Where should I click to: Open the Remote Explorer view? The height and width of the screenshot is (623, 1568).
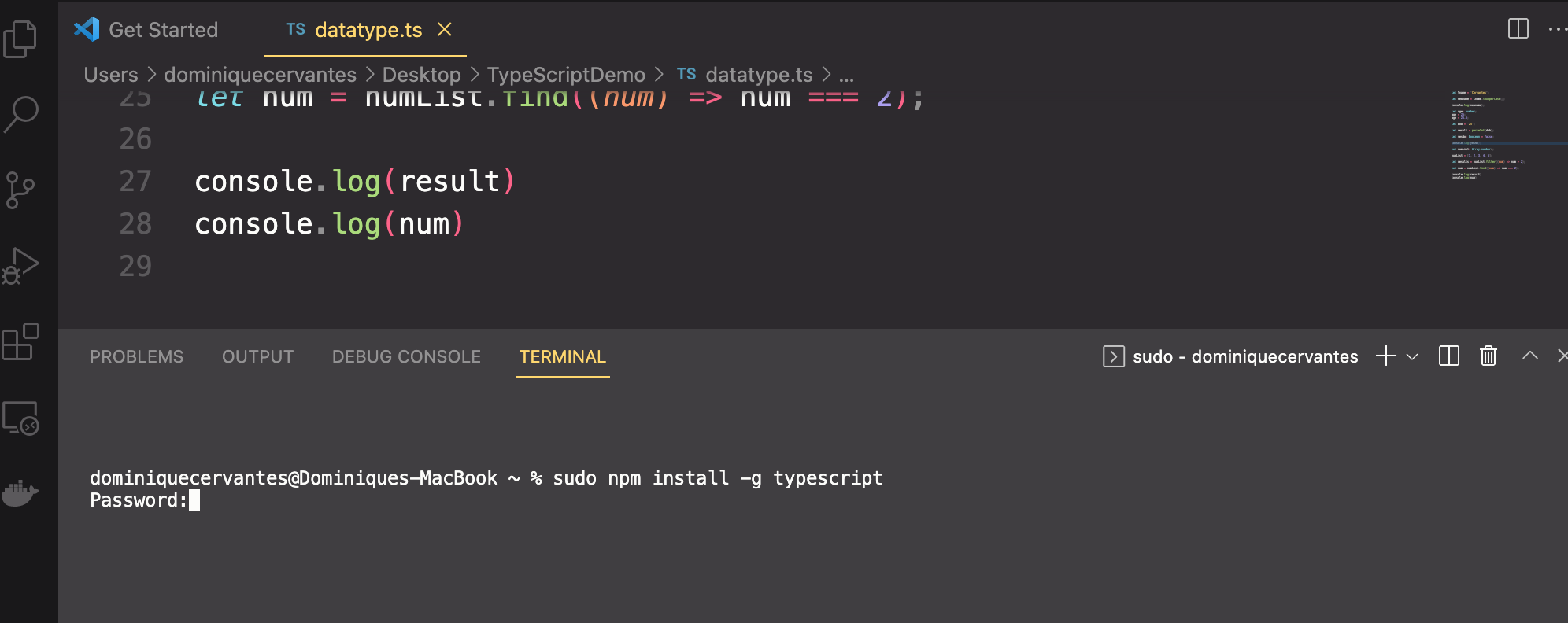coord(20,418)
